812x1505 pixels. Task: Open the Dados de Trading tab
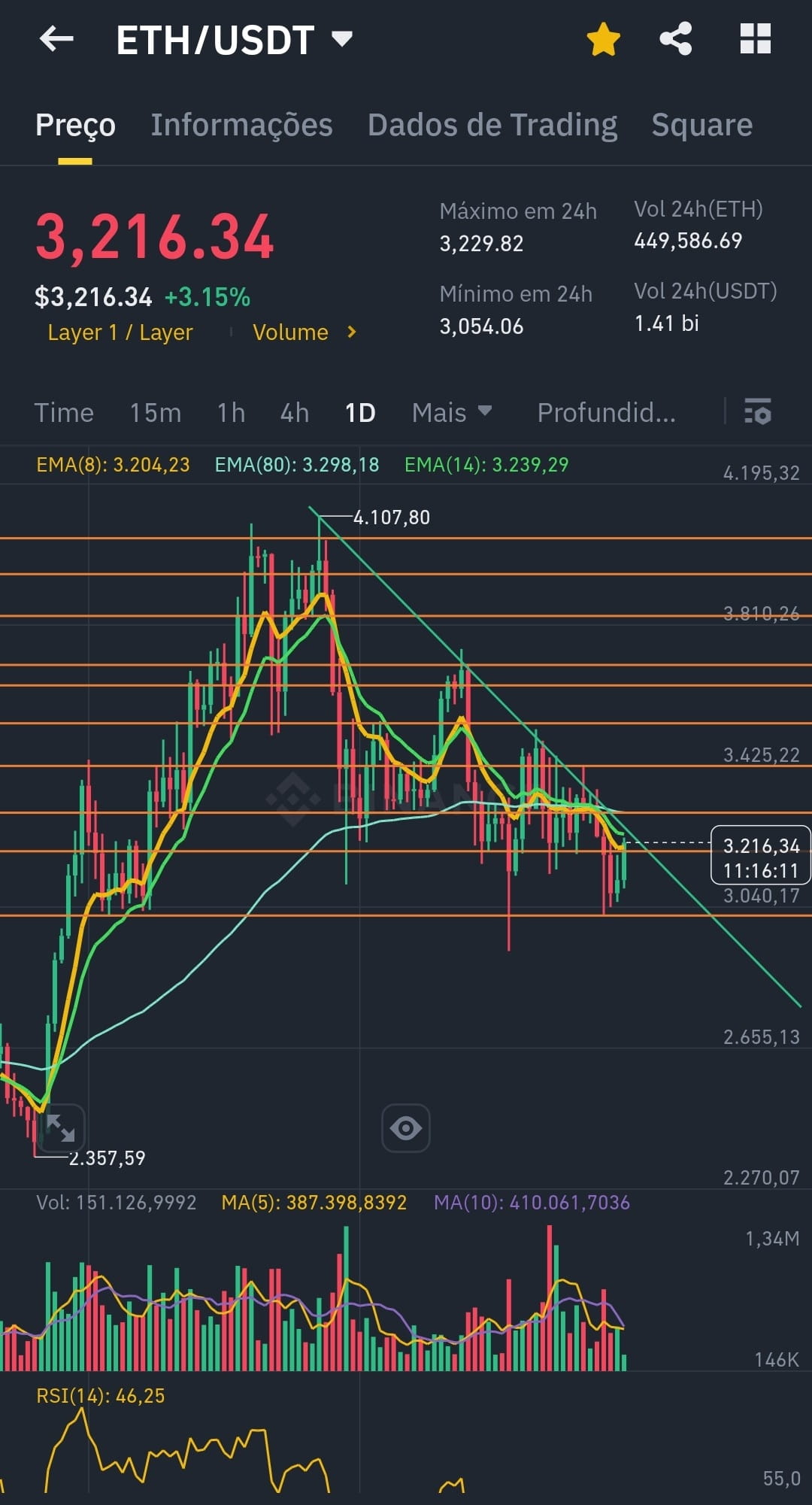coord(492,125)
